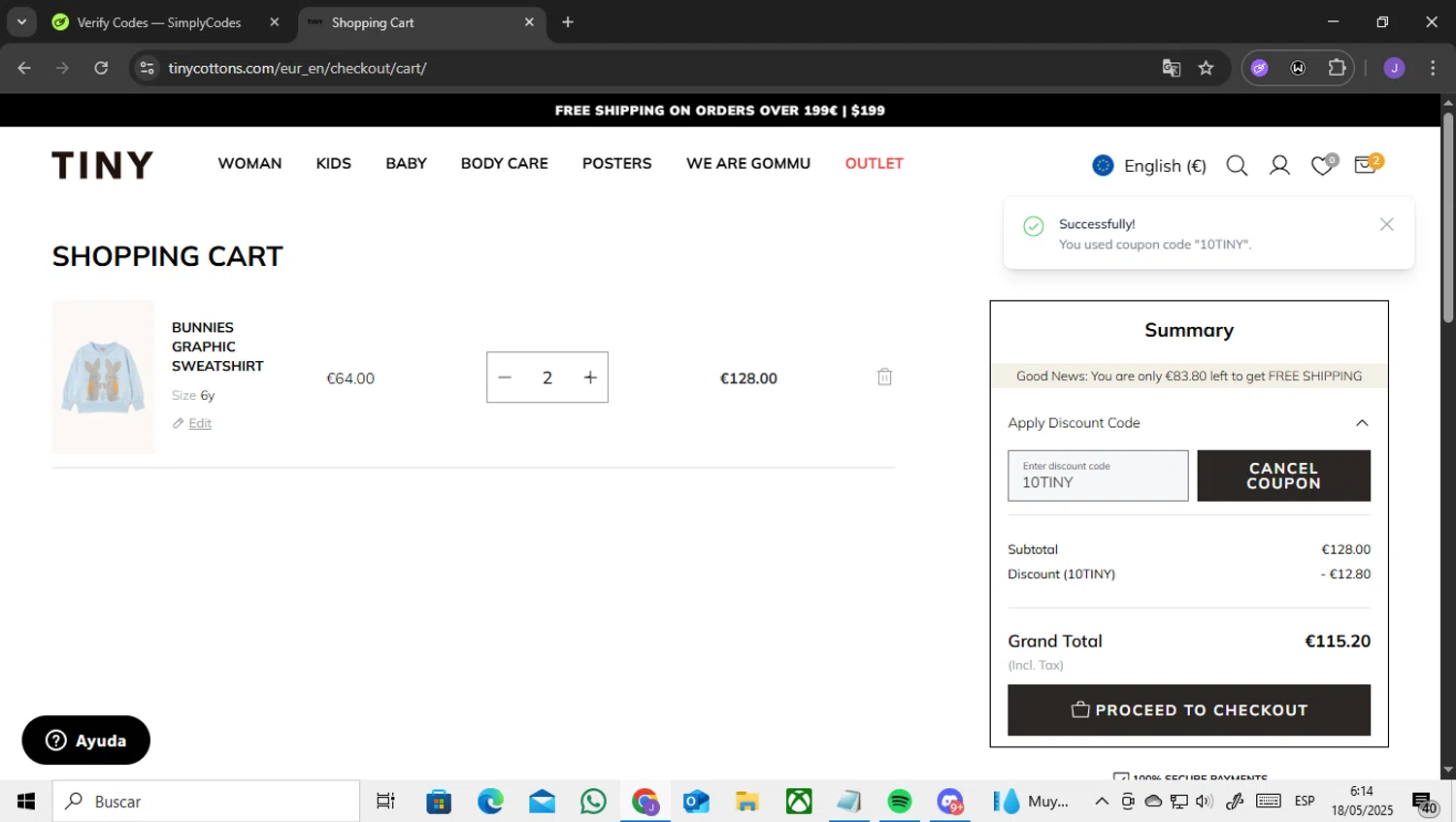Open the KIDS menu
This screenshot has width=1456, height=822.
click(x=334, y=164)
